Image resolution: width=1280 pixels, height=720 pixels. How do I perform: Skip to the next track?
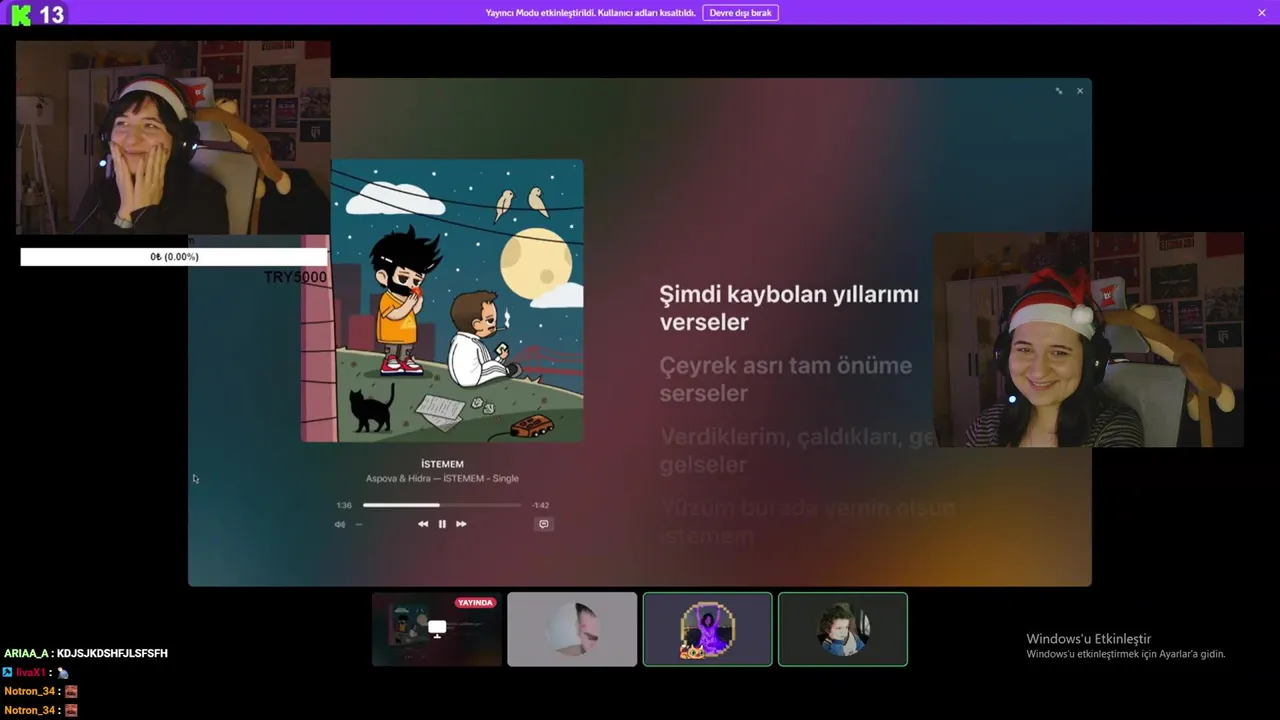[x=461, y=524]
